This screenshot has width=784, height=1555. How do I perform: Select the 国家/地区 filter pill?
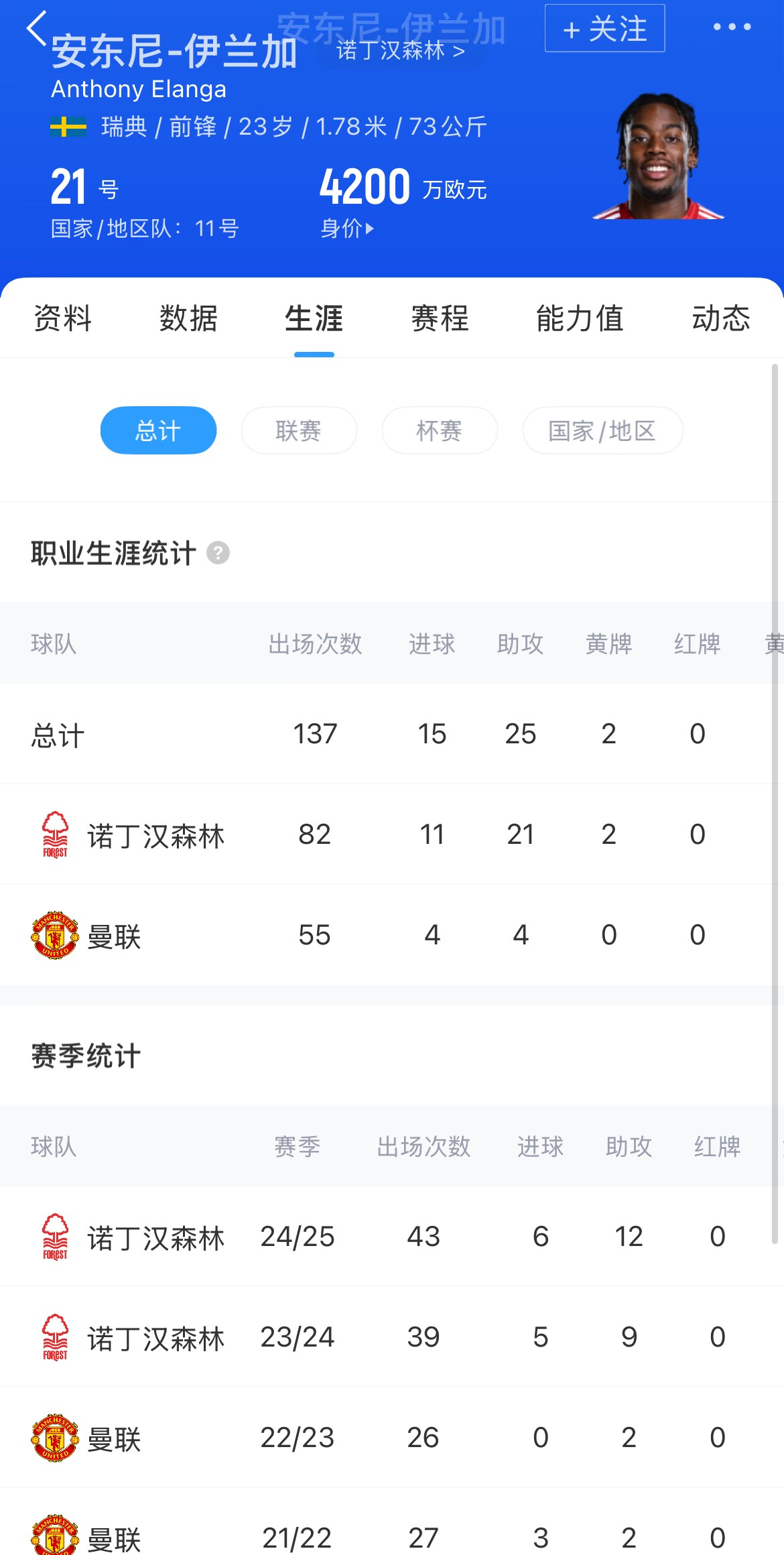(602, 430)
